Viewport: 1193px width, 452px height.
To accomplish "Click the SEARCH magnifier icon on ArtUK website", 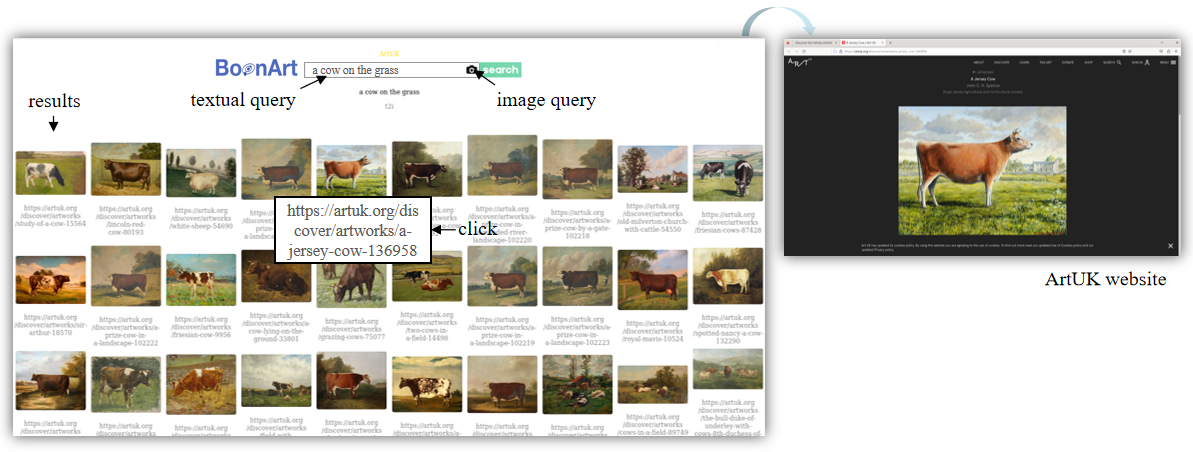I will 1119,62.
